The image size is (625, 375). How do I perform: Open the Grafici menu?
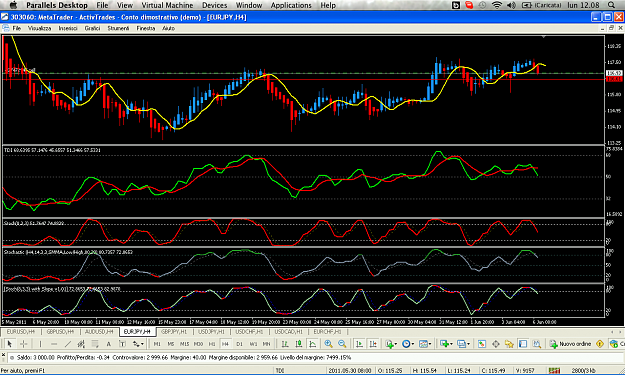coord(92,28)
